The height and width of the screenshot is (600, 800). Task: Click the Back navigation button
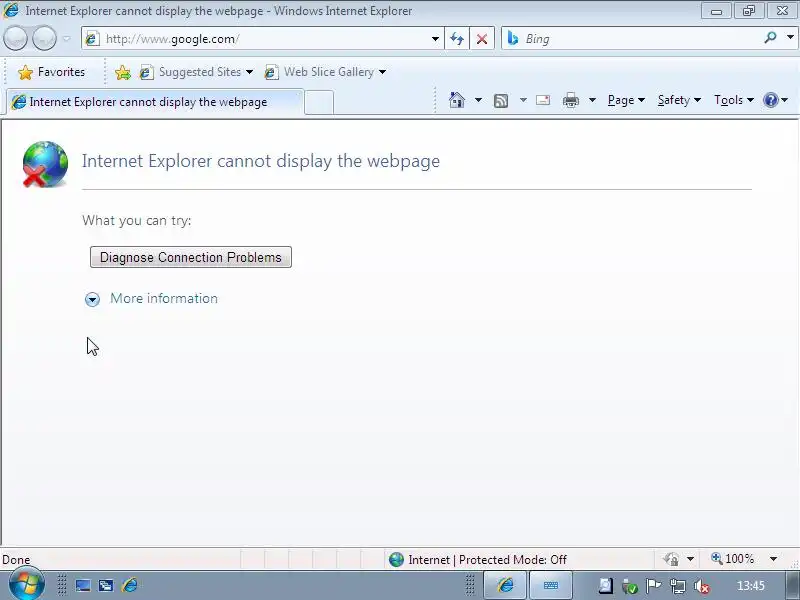[15, 38]
